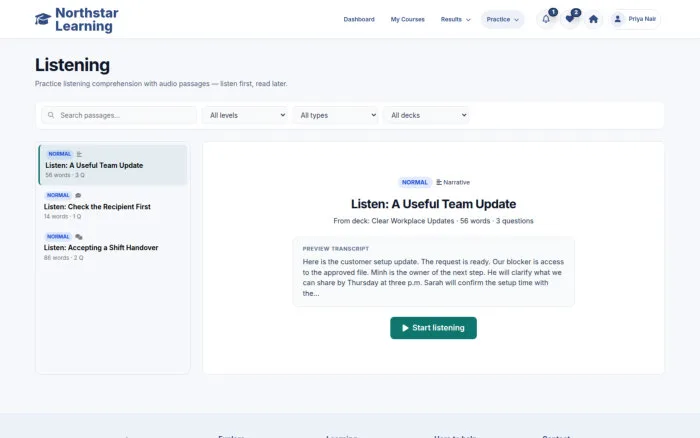Screen dimensions: 700x438
Task: Go to home via house icon
Action: (x=593, y=19)
